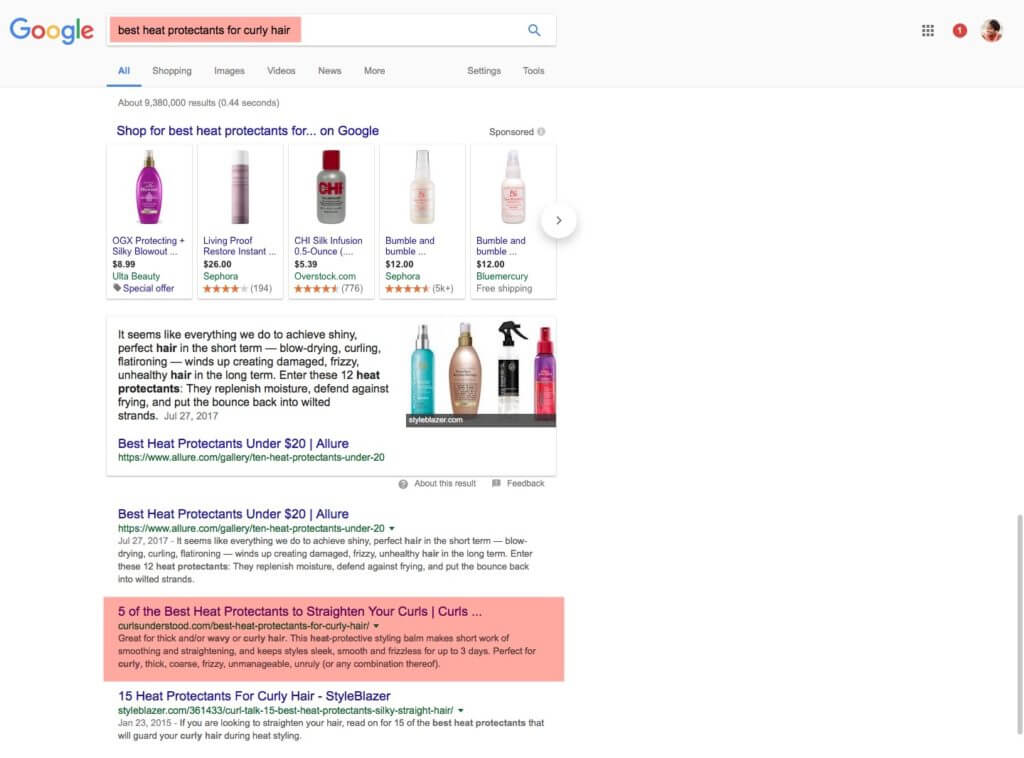
Task: Open 15 Heat Protectants For Curly Hair result
Action: tap(254, 696)
